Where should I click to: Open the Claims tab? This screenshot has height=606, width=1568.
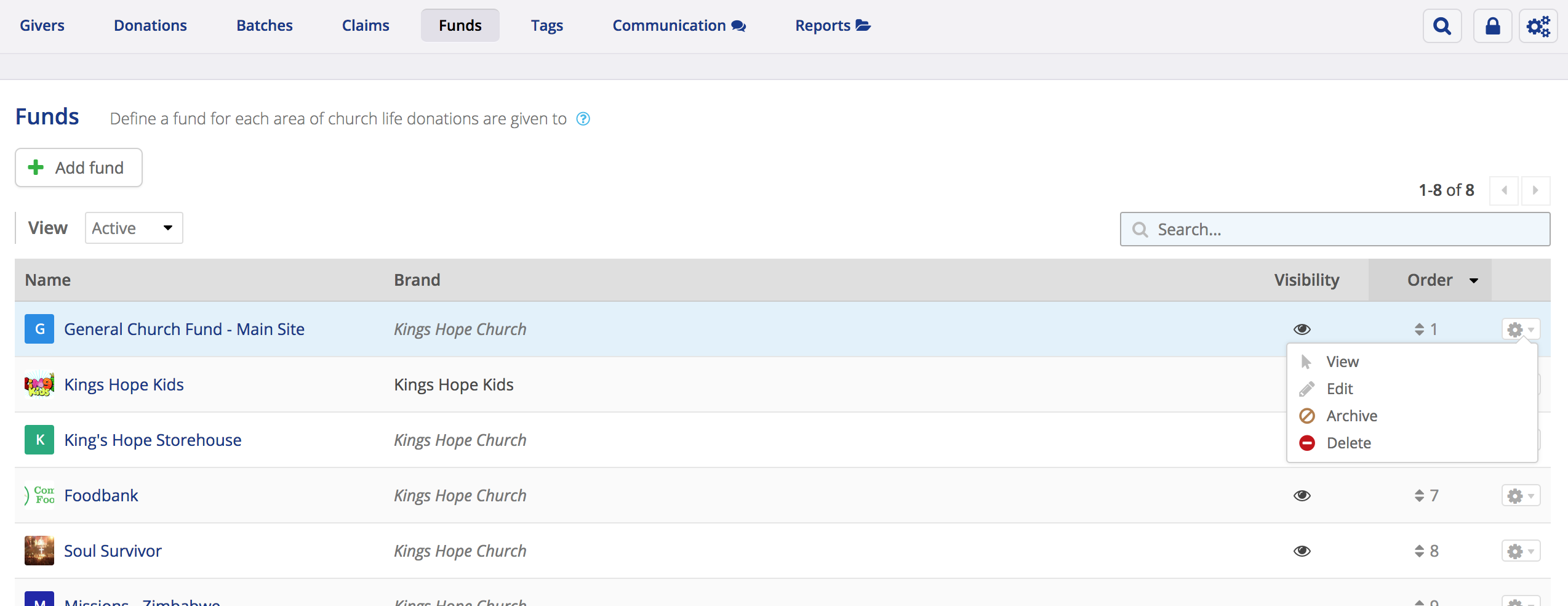point(366,25)
